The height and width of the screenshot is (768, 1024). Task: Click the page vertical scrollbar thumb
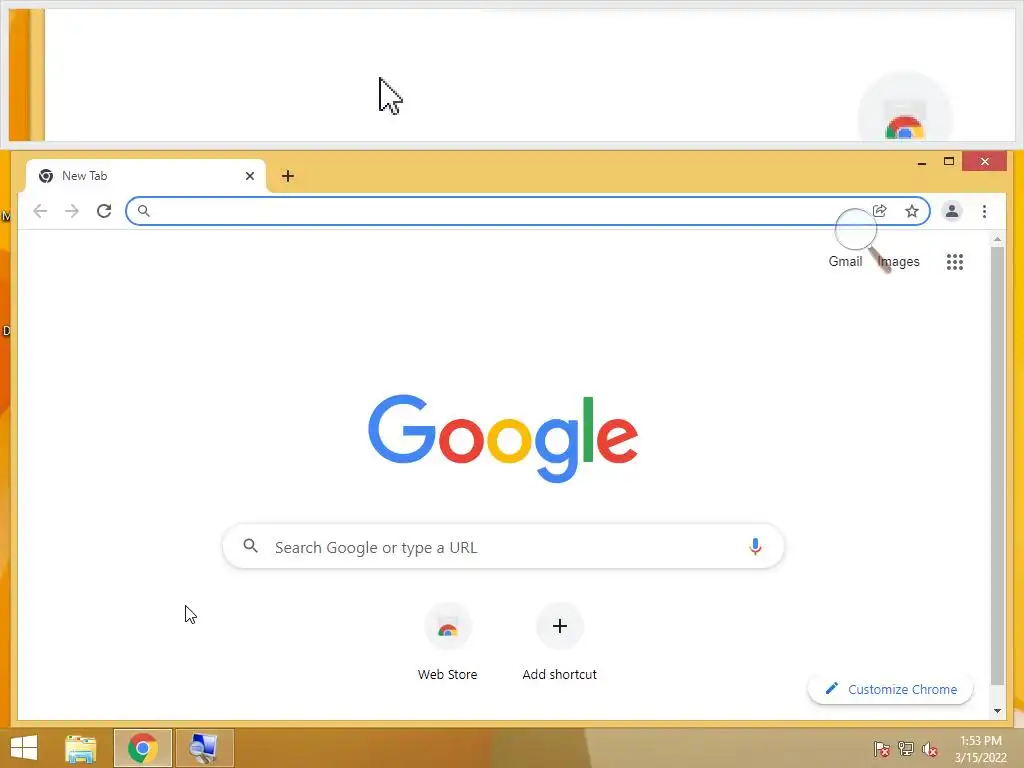[997, 466]
